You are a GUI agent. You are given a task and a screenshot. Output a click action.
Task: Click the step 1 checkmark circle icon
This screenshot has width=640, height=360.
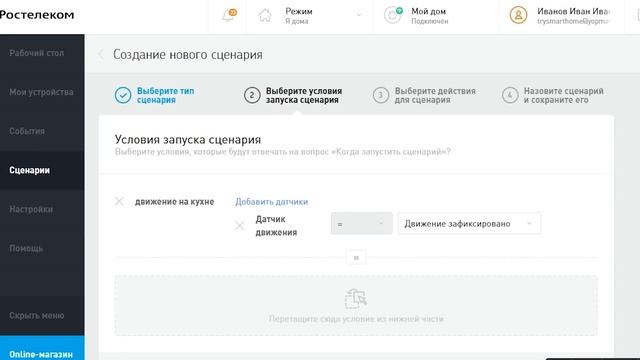pos(123,95)
